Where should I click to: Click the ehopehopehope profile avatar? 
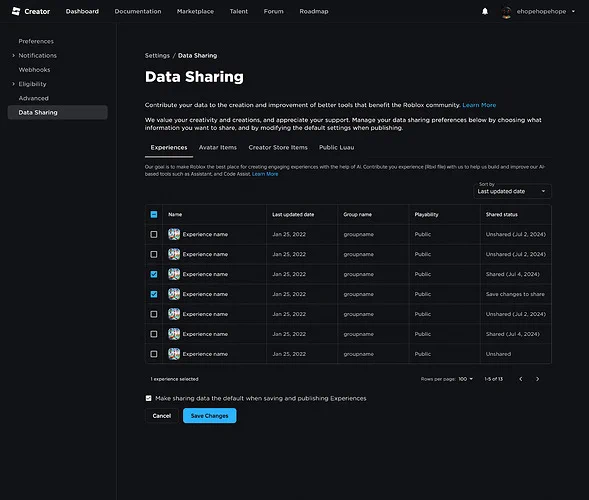pos(506,12)
